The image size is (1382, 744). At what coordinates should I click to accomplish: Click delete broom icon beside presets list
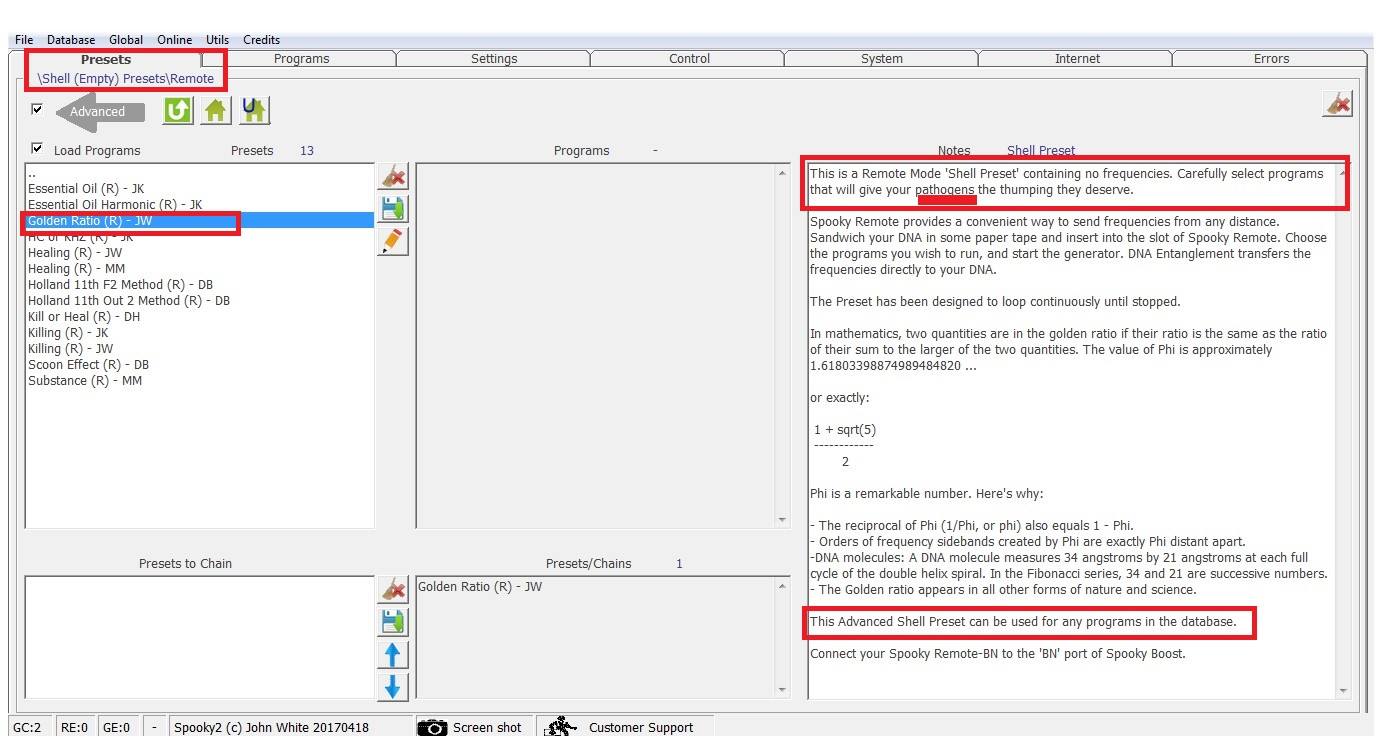tap(393, 176)
